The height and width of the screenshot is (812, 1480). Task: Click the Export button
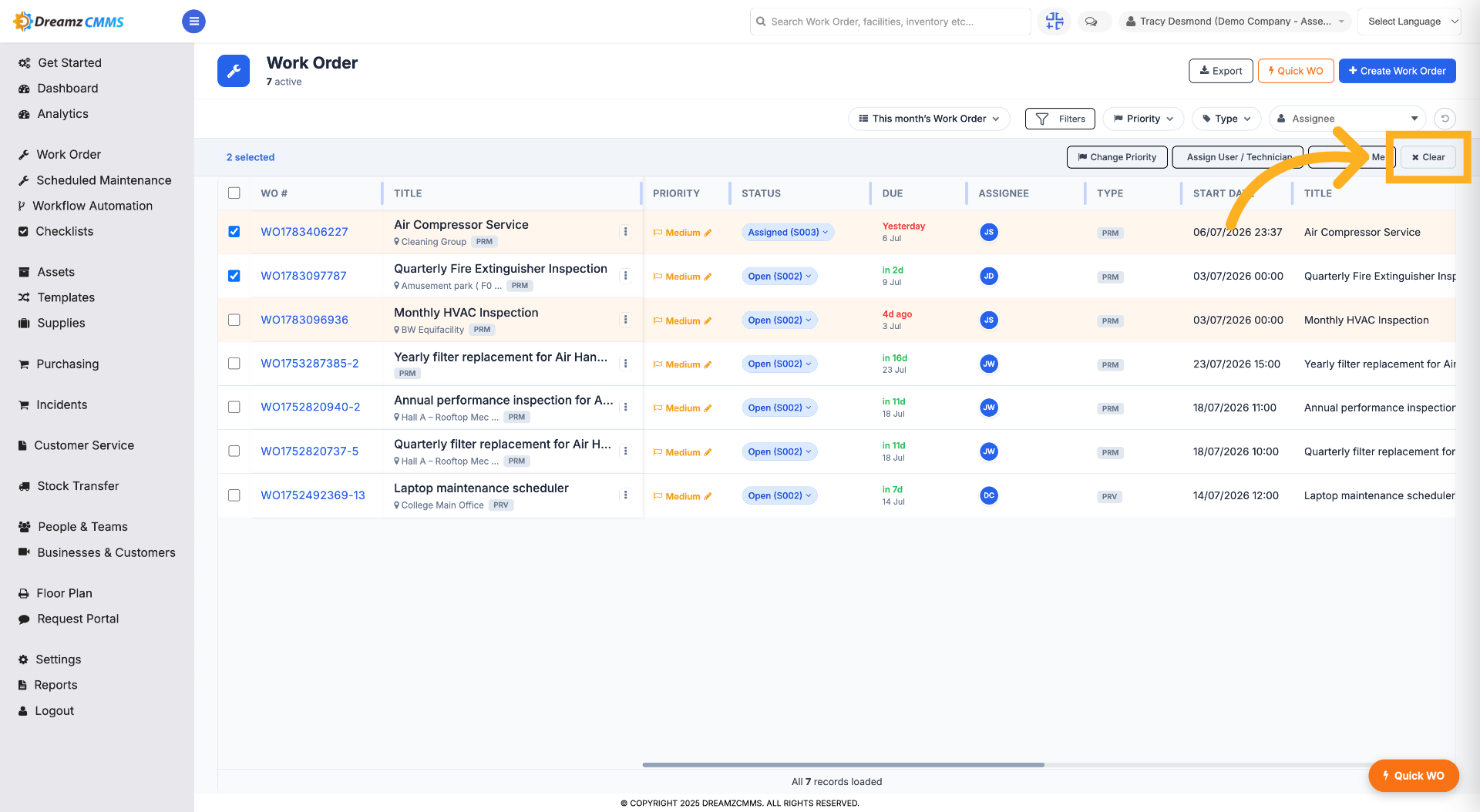pyautogui.click(x=1220, y=71)
